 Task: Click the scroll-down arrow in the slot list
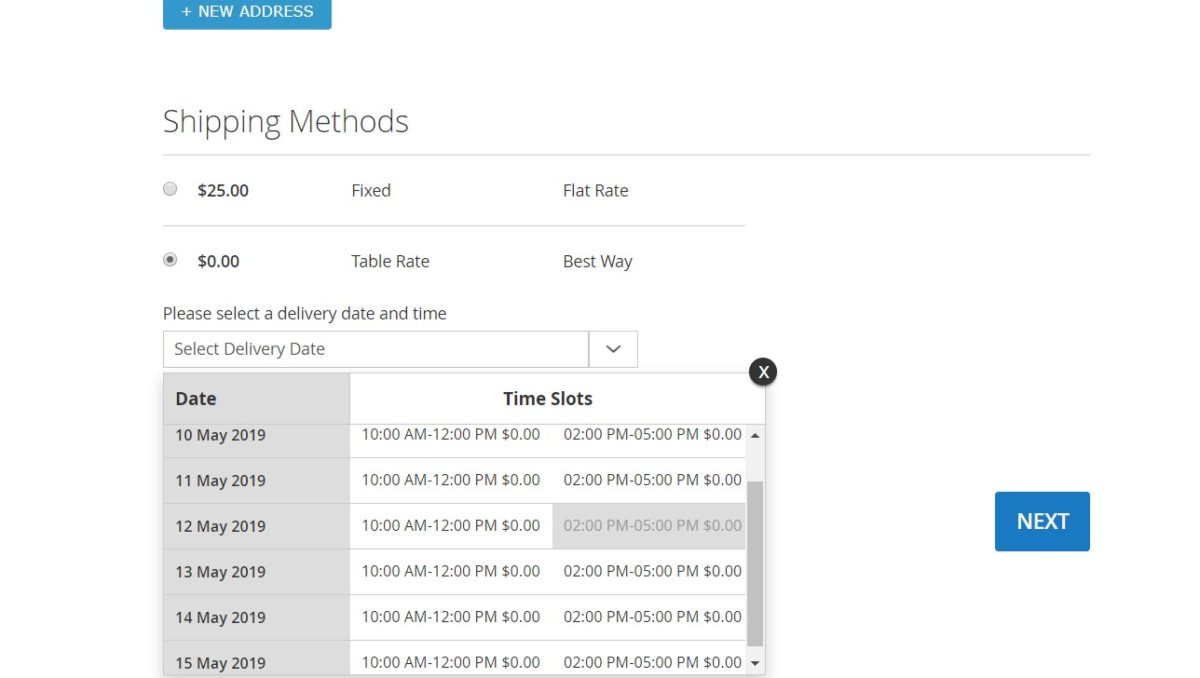click(x=755, y=662)
